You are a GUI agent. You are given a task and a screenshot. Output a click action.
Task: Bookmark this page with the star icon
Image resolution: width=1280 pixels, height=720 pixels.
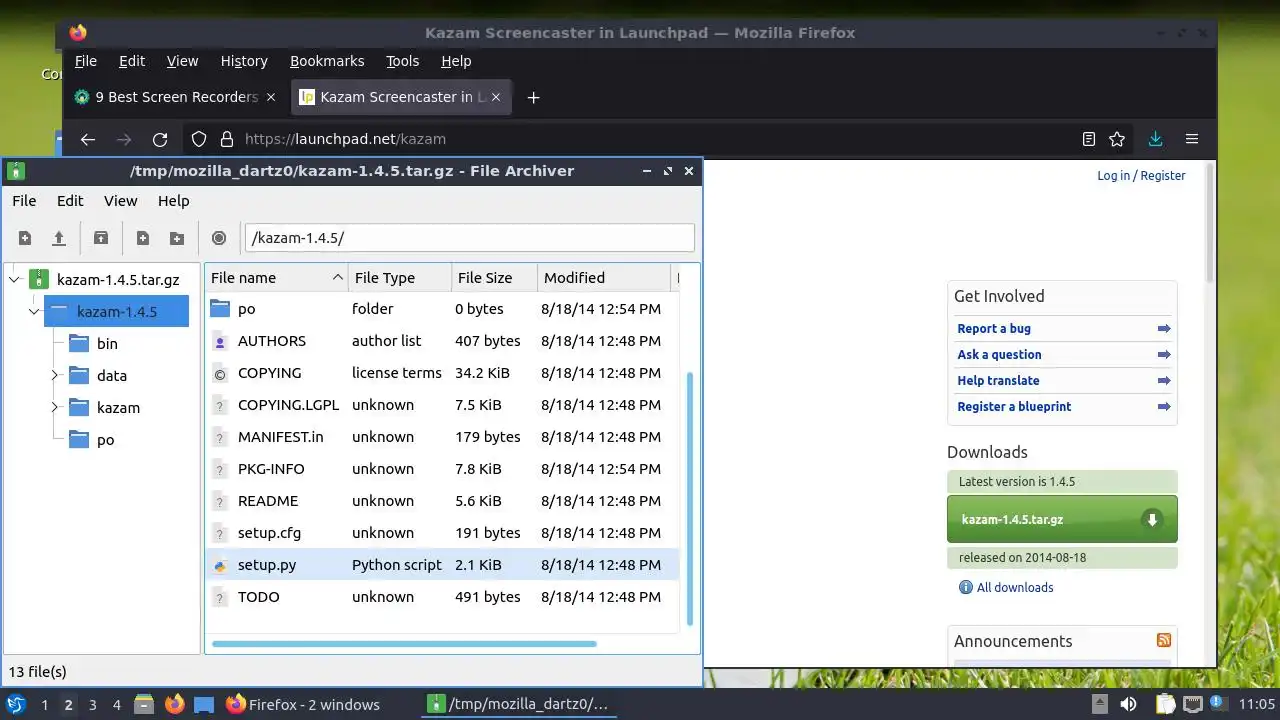tap(1117, 139)
